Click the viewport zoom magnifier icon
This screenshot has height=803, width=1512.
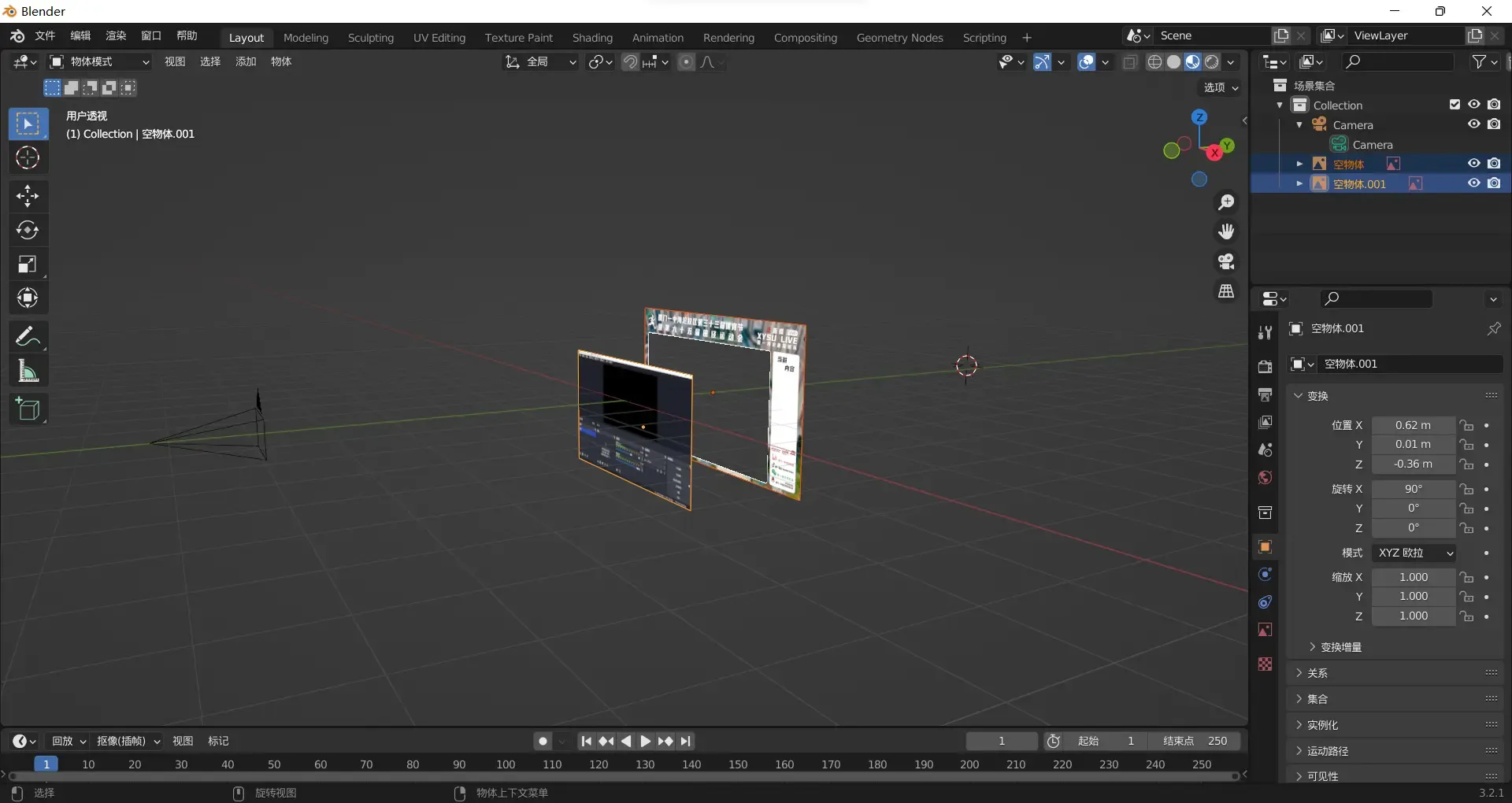pyautogui.click(x=1226, y=202)
